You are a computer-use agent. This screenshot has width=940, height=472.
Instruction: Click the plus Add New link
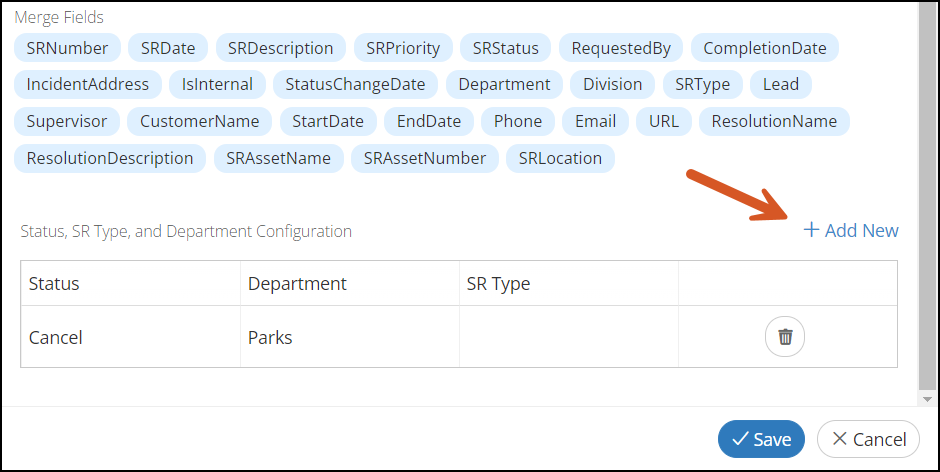(x=851, y=230)
